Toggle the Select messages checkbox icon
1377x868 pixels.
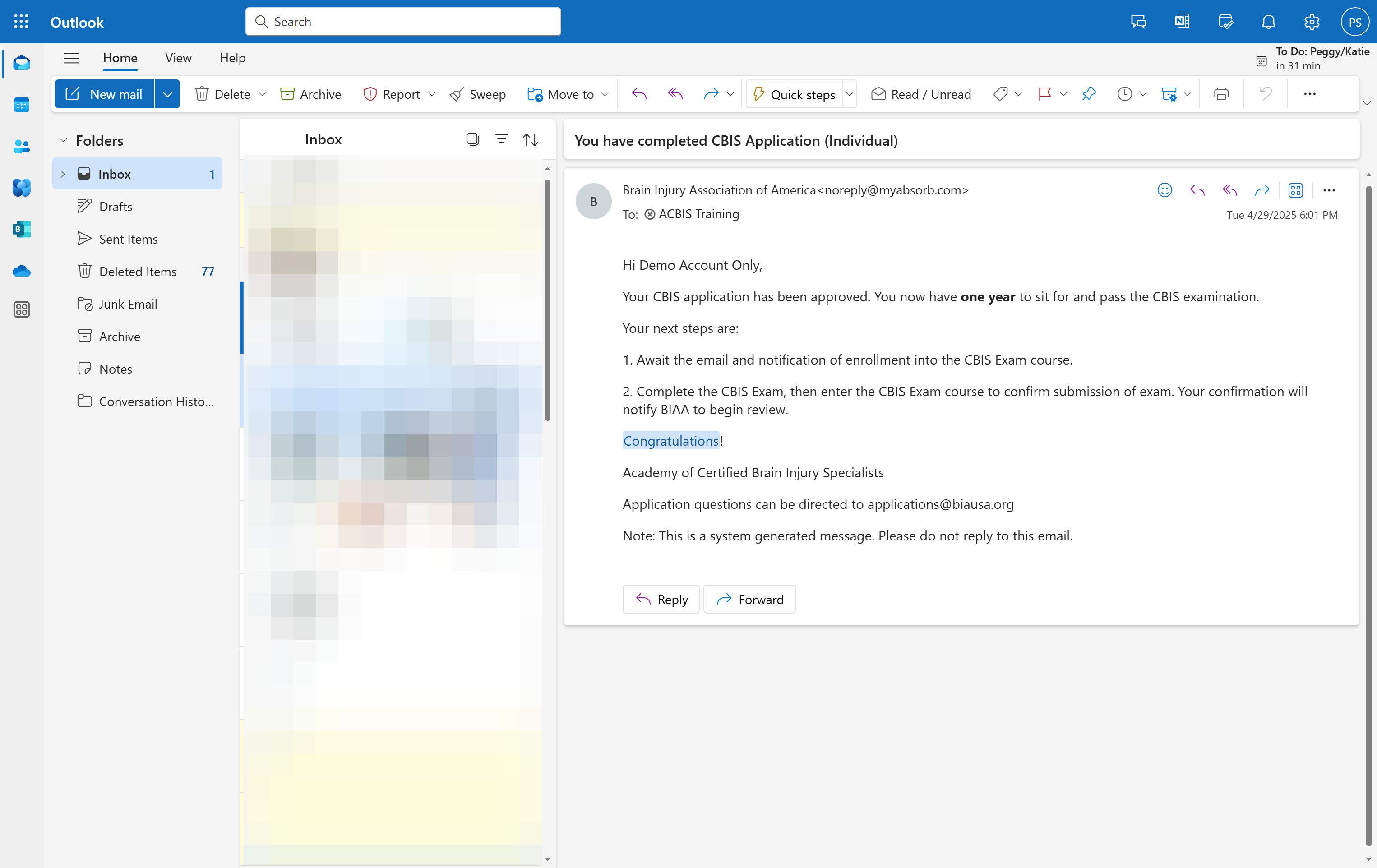(472, 139)
